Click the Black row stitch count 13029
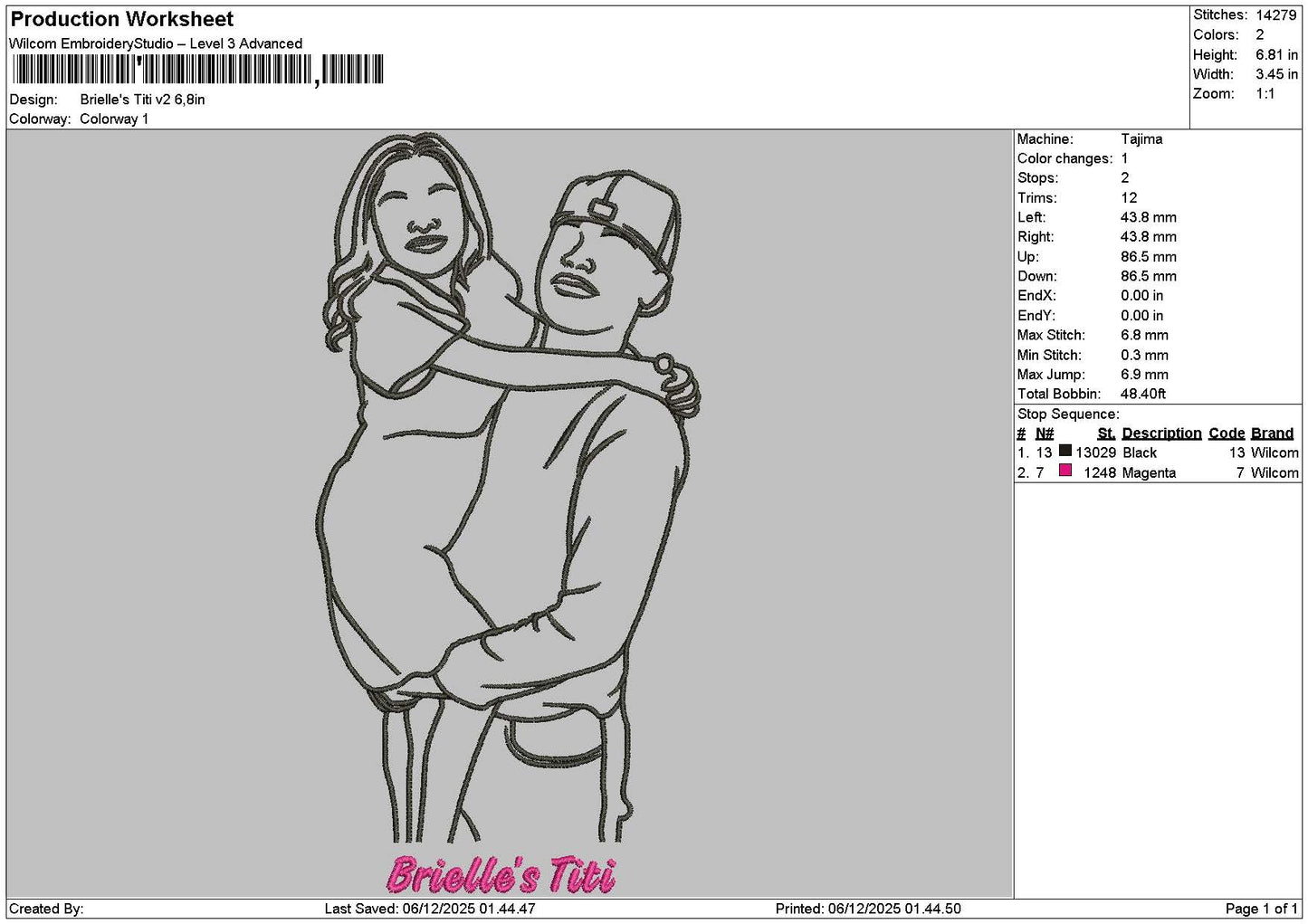1308x924 pixels. point(1096,452)
